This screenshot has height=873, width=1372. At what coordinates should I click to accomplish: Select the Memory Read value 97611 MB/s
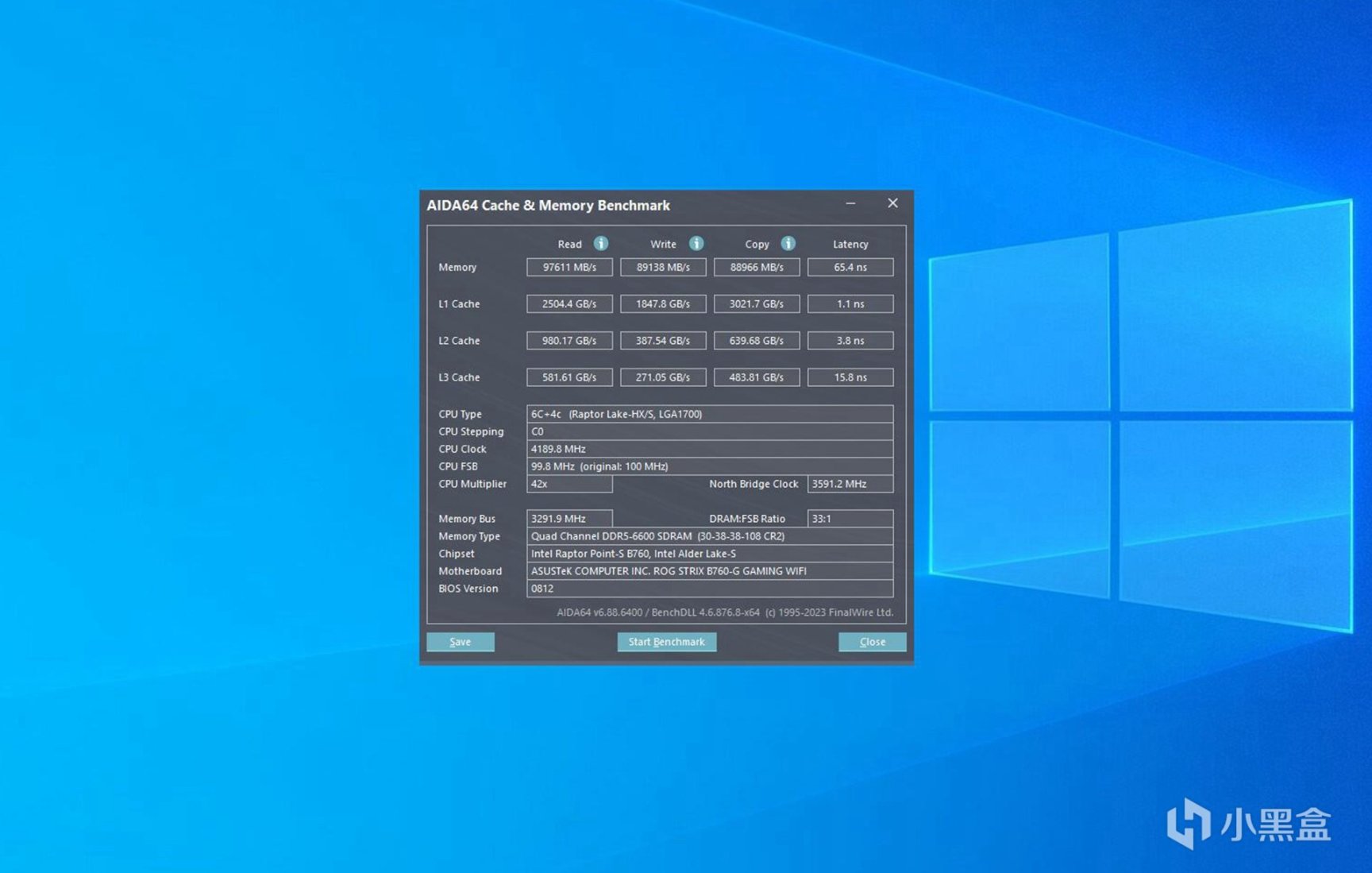[x=569, y=268]
